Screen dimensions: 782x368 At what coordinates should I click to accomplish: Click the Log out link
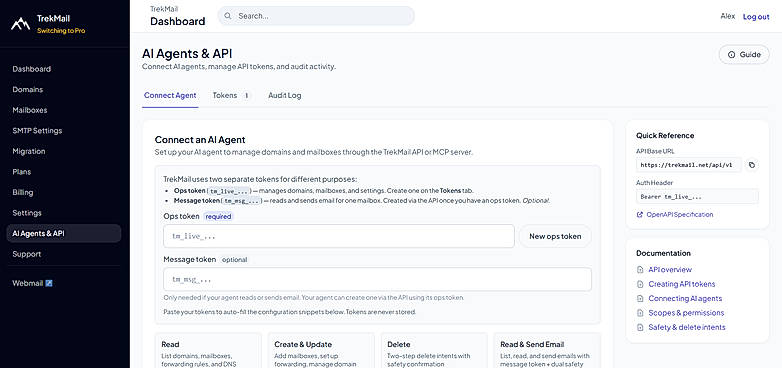click(x=756, y=16)
